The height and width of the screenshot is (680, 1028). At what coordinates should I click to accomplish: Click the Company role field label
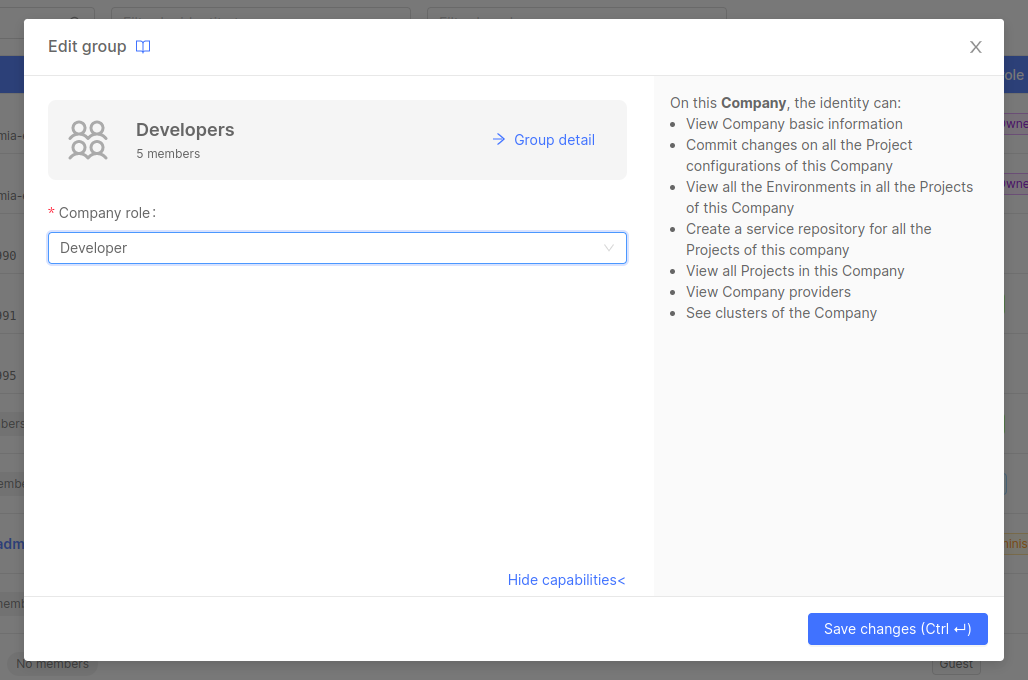(107, 213)
